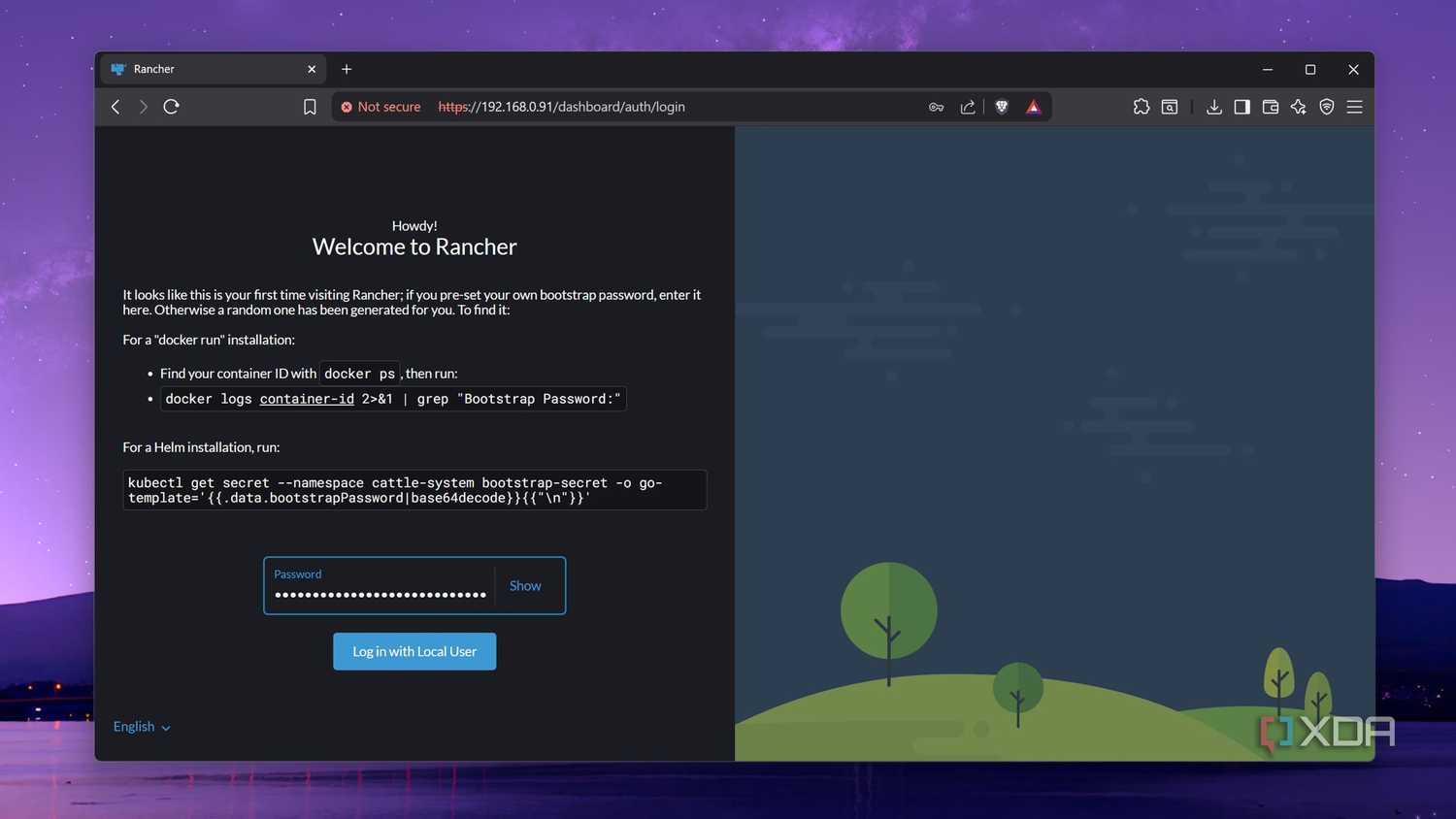Viewport: 1456px width, 819px height.
Task: Click the Welcome to Rancher heading
Action: tap(414, 246)
